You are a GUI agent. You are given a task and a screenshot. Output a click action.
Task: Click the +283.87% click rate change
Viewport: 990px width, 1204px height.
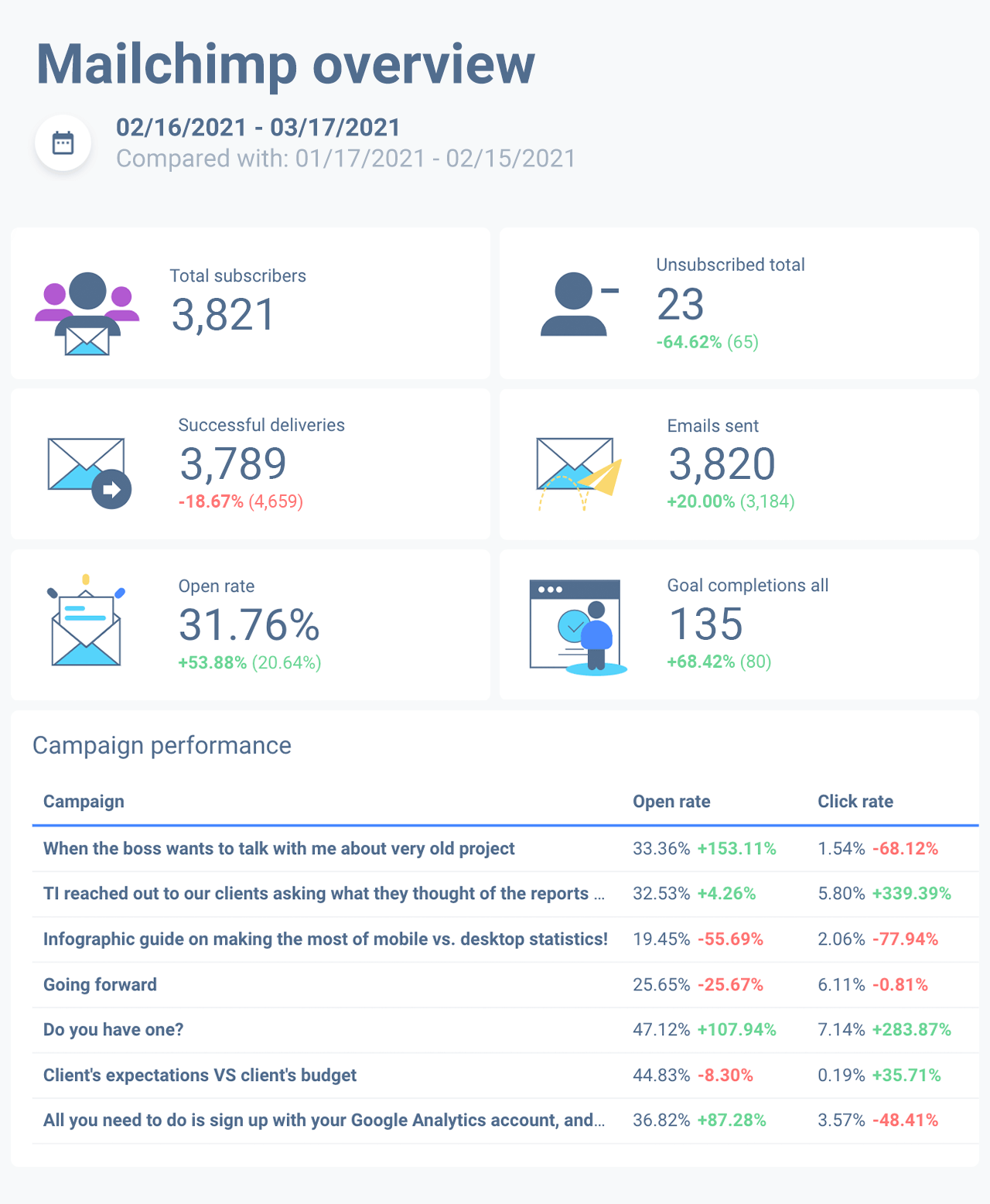912,1030
